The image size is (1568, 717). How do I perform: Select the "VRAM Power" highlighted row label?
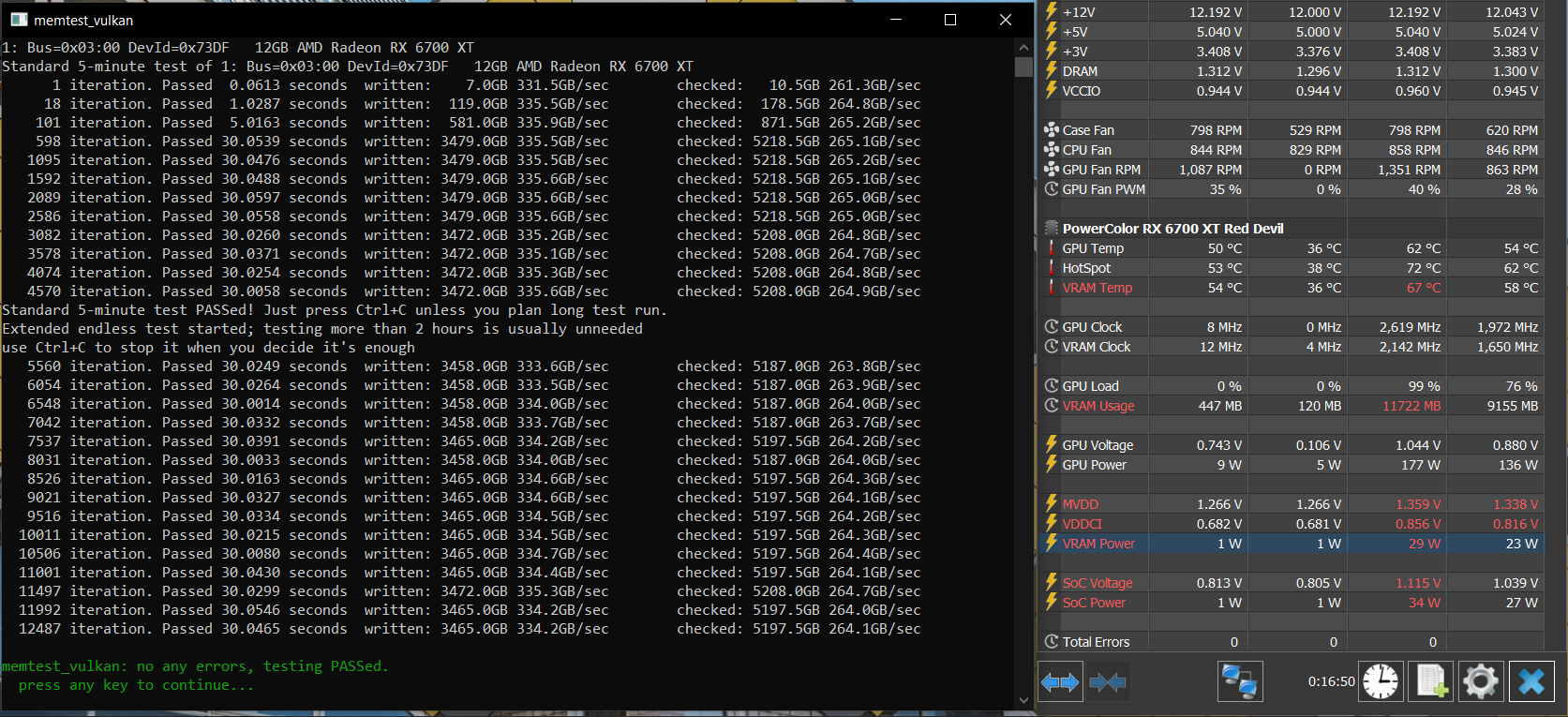coord(1098,544)
